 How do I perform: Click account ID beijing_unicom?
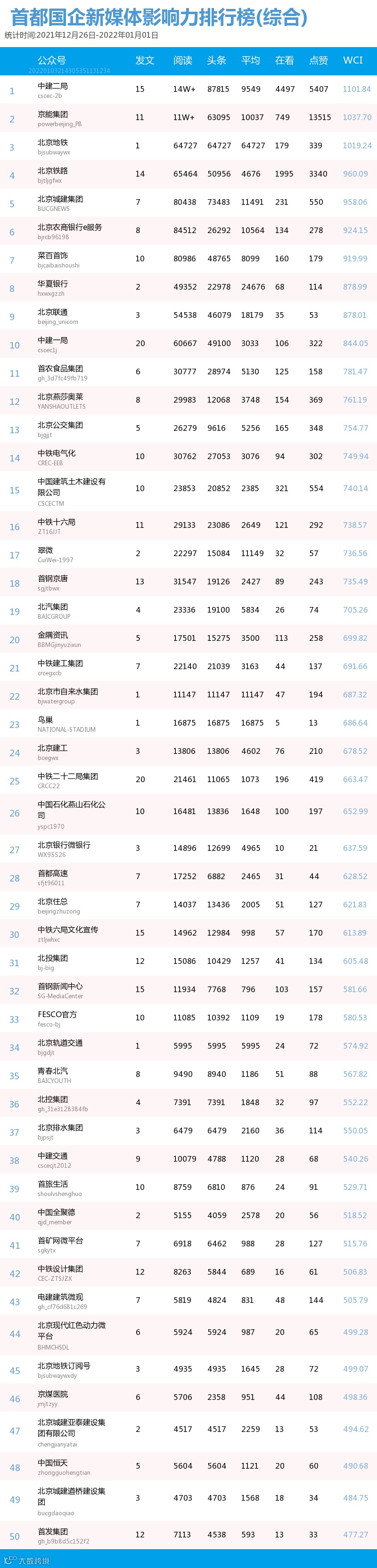[58, 322]
